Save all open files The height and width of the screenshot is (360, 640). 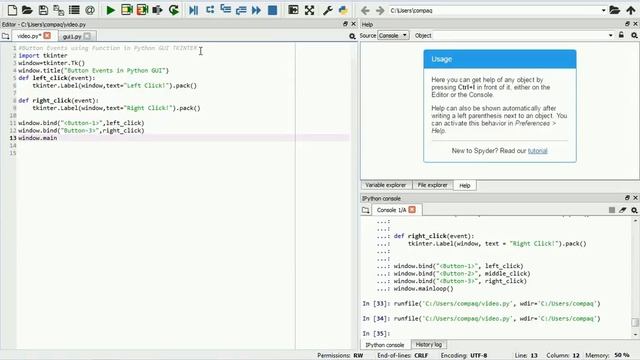pyautogui.click(x=58, y=10)
